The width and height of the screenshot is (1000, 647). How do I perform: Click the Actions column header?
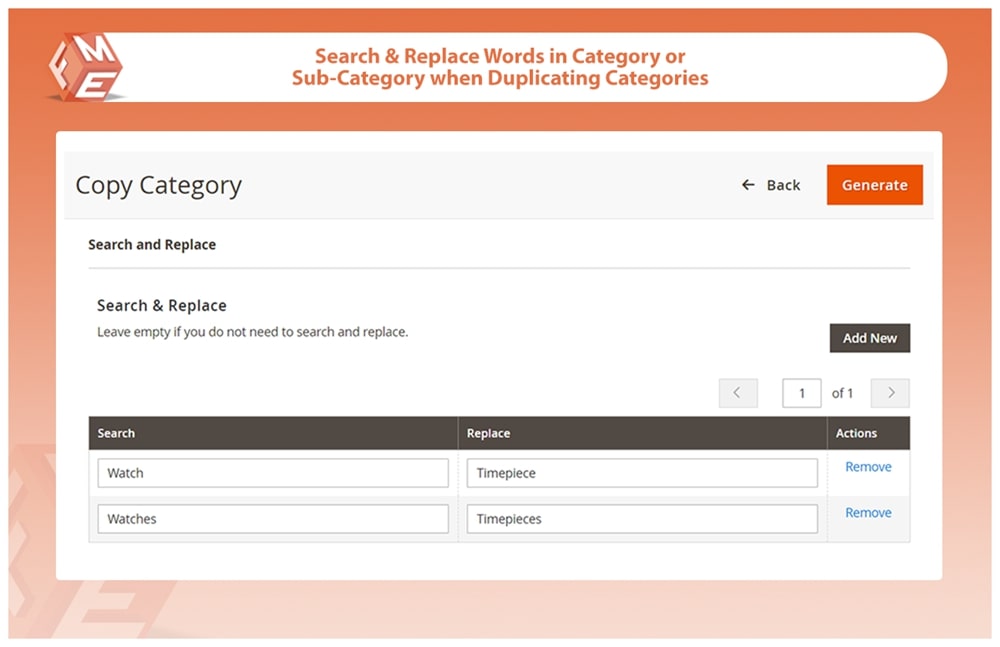click(x=856, y=433)
